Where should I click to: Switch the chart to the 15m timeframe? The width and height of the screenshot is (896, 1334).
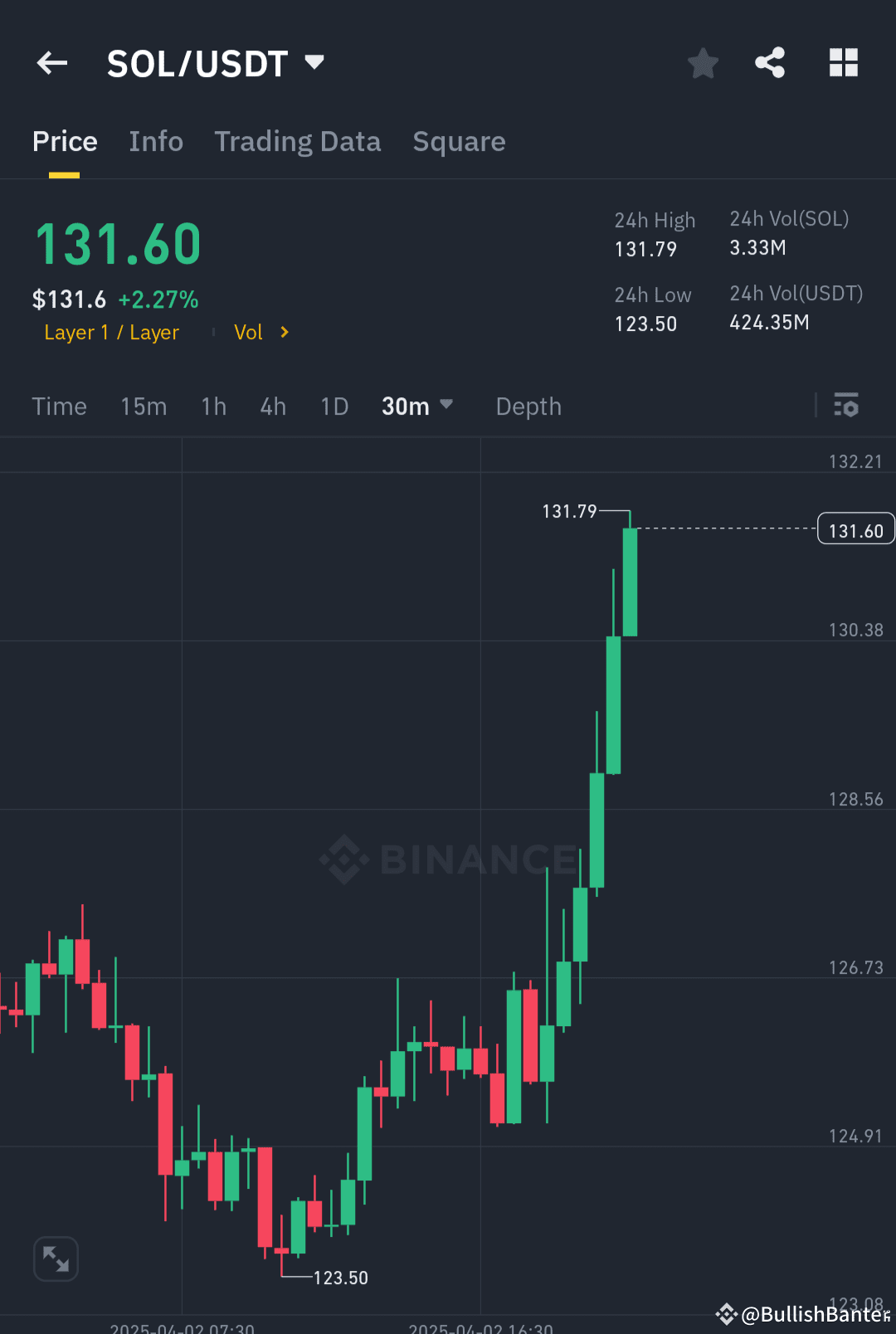(143, 407)
